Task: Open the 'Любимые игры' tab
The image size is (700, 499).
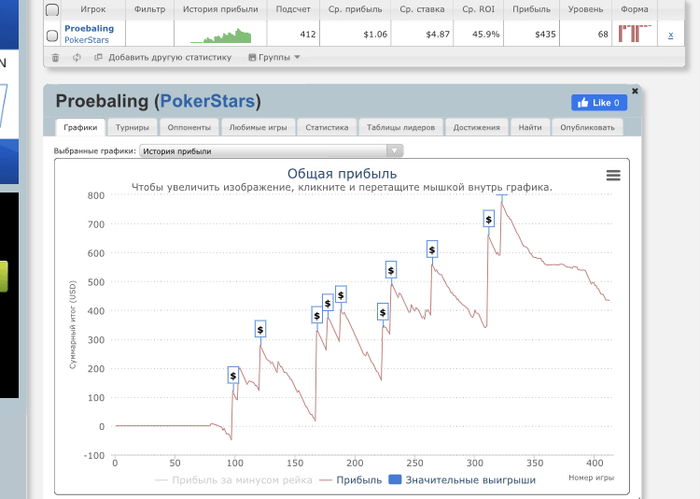Action: pyautogui.click(x=258, y=127)
